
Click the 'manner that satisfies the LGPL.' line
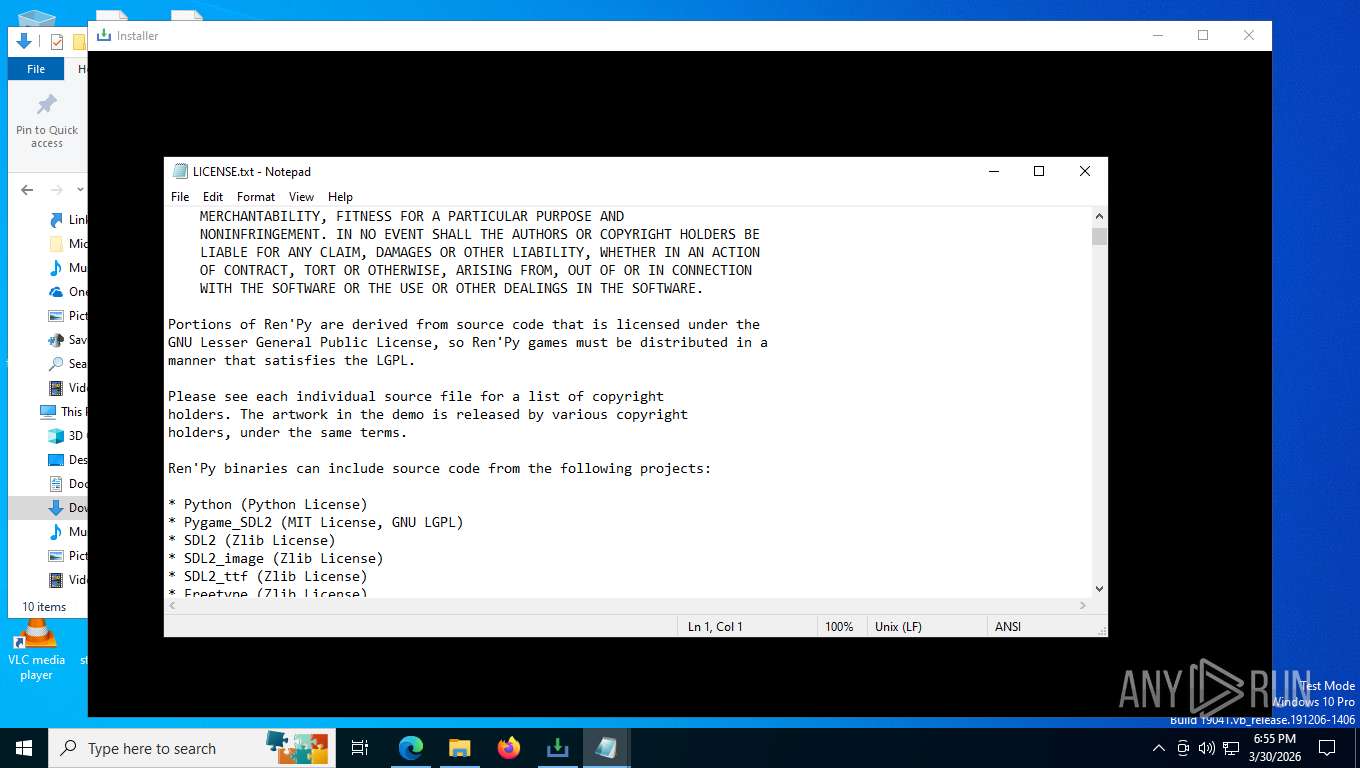292,360
